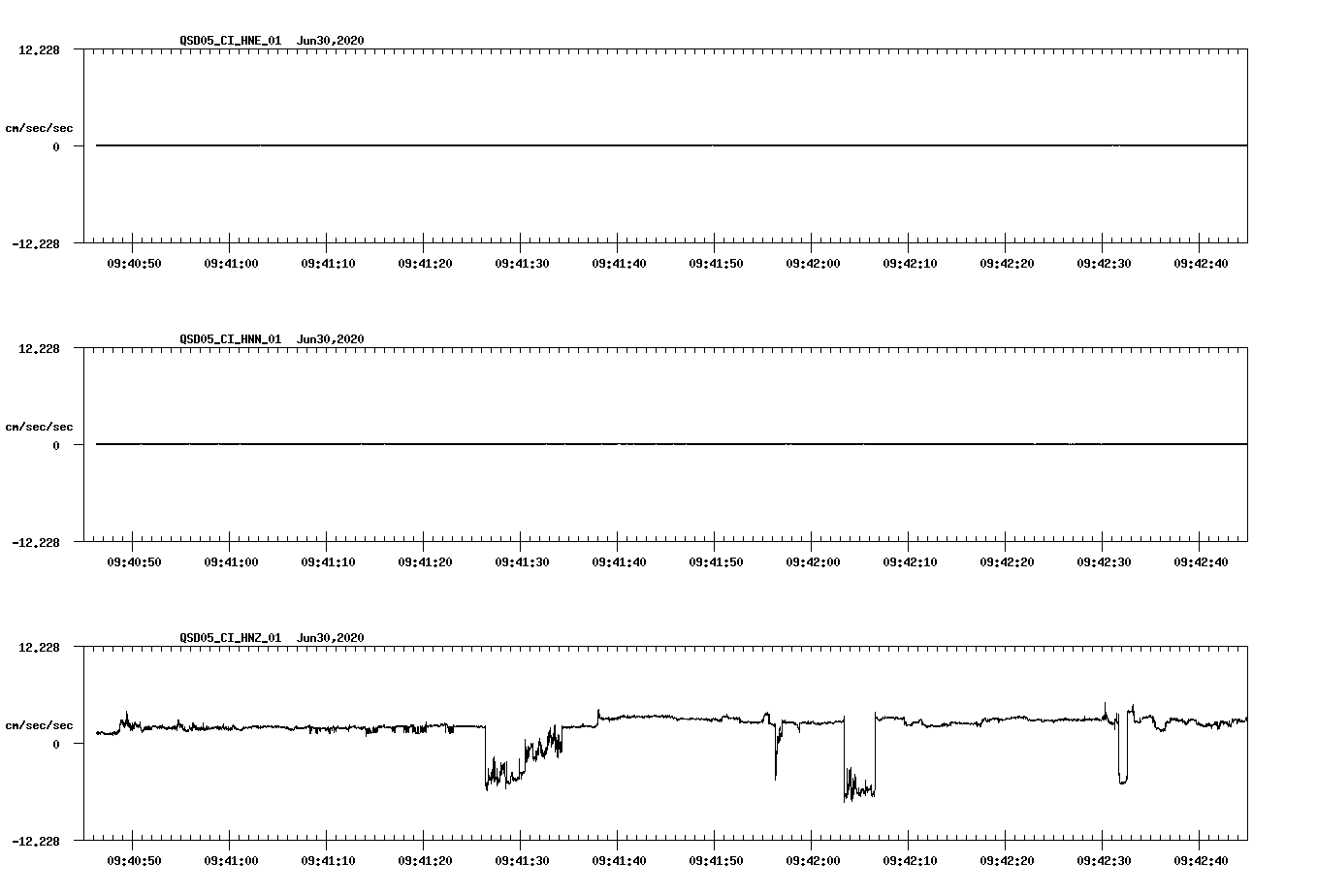Screen dimensions: 1317x896
Task: Click the cm/sec/sec unit label on HNZ plot
Action: pos(39,725)
